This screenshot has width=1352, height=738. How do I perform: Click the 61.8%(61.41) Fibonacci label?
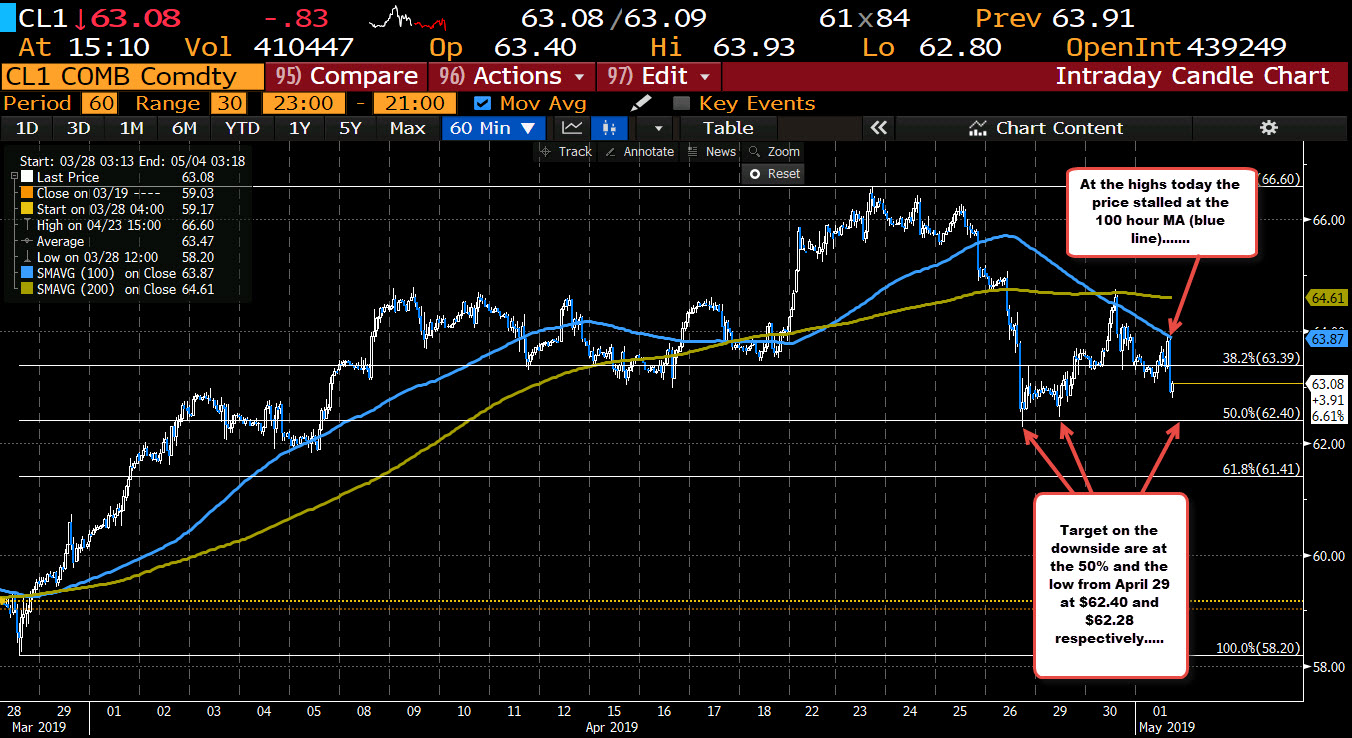[x=1260, y=468]
